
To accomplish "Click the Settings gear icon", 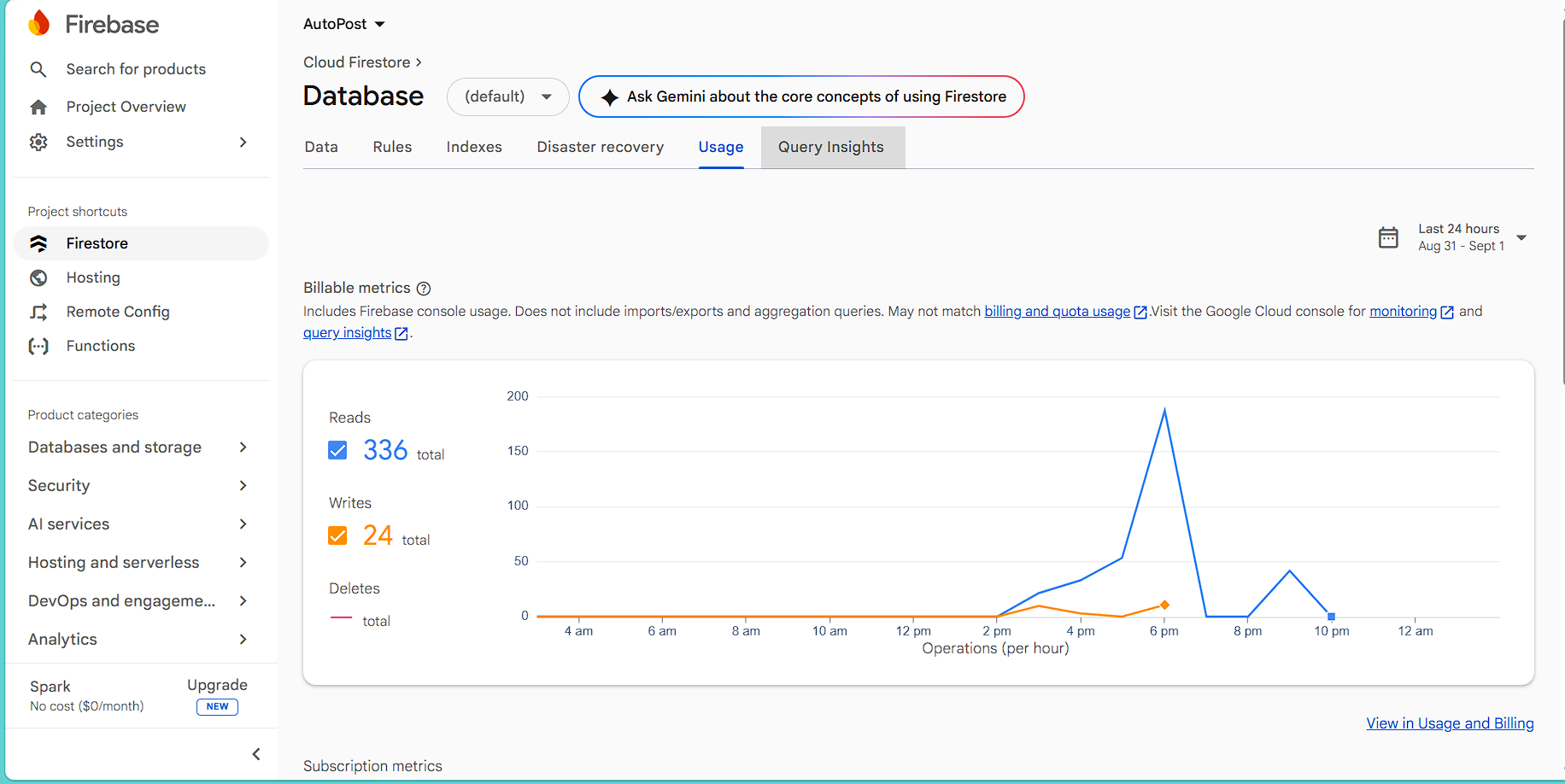I will coord(38,142).
